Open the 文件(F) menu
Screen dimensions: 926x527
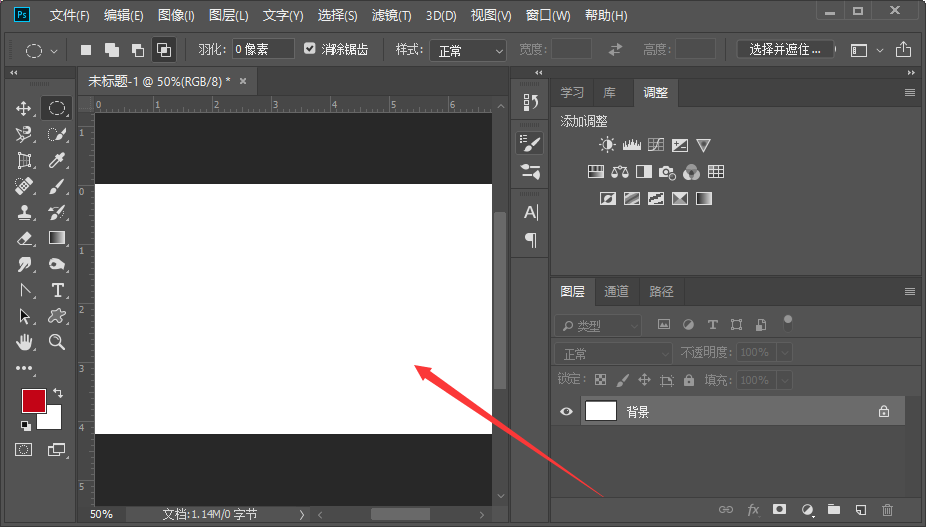(x=70, y=15)
